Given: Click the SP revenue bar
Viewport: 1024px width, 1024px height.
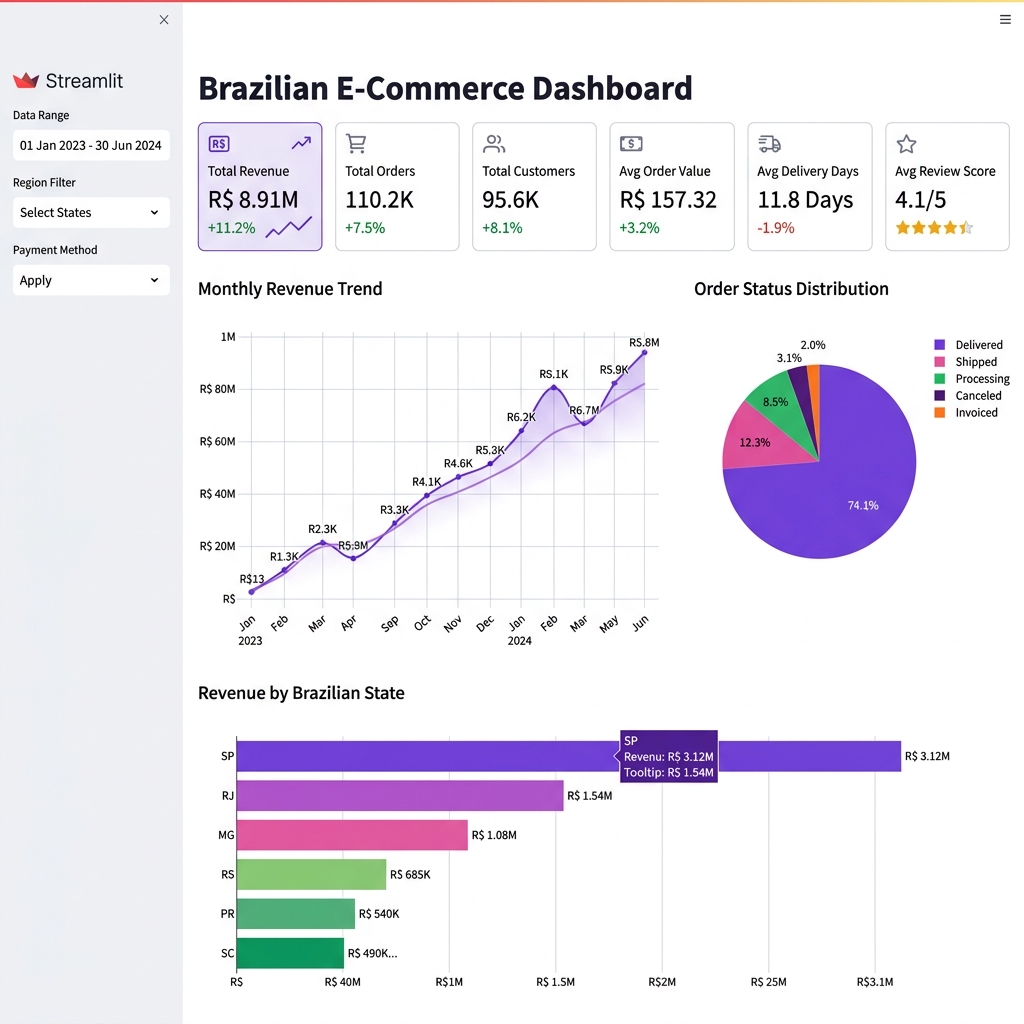Looking at the screenshot, I should 568,756.
